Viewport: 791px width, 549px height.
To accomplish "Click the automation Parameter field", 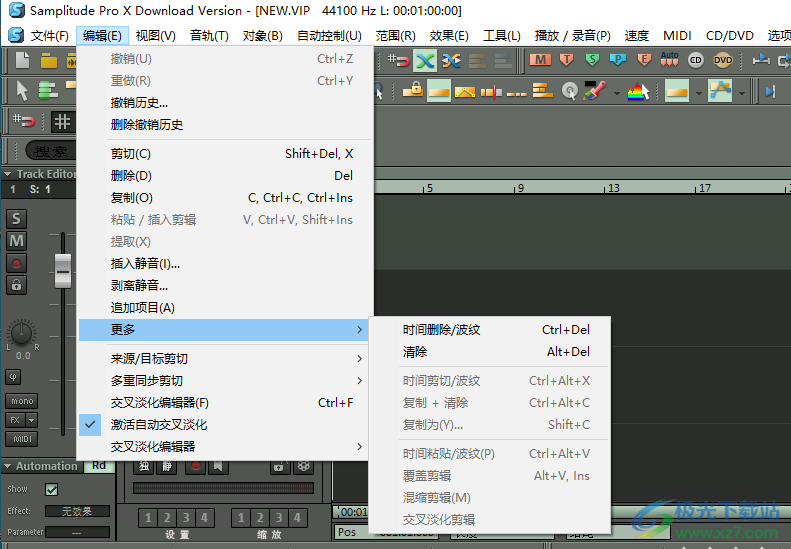I will click(x=77, y=532).
